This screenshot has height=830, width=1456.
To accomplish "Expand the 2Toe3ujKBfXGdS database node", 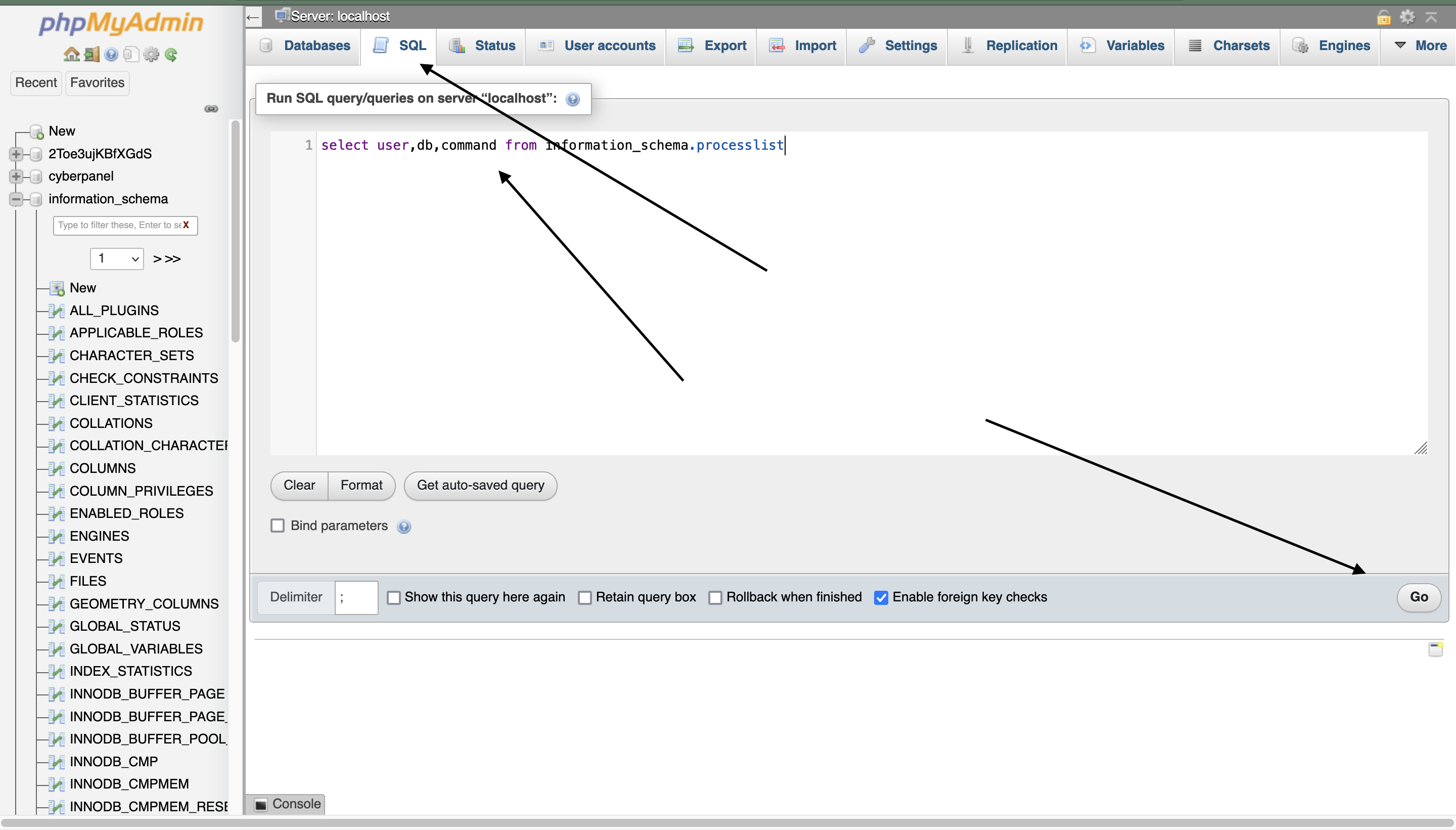I will pyautogui.click(x=16, y=154).
